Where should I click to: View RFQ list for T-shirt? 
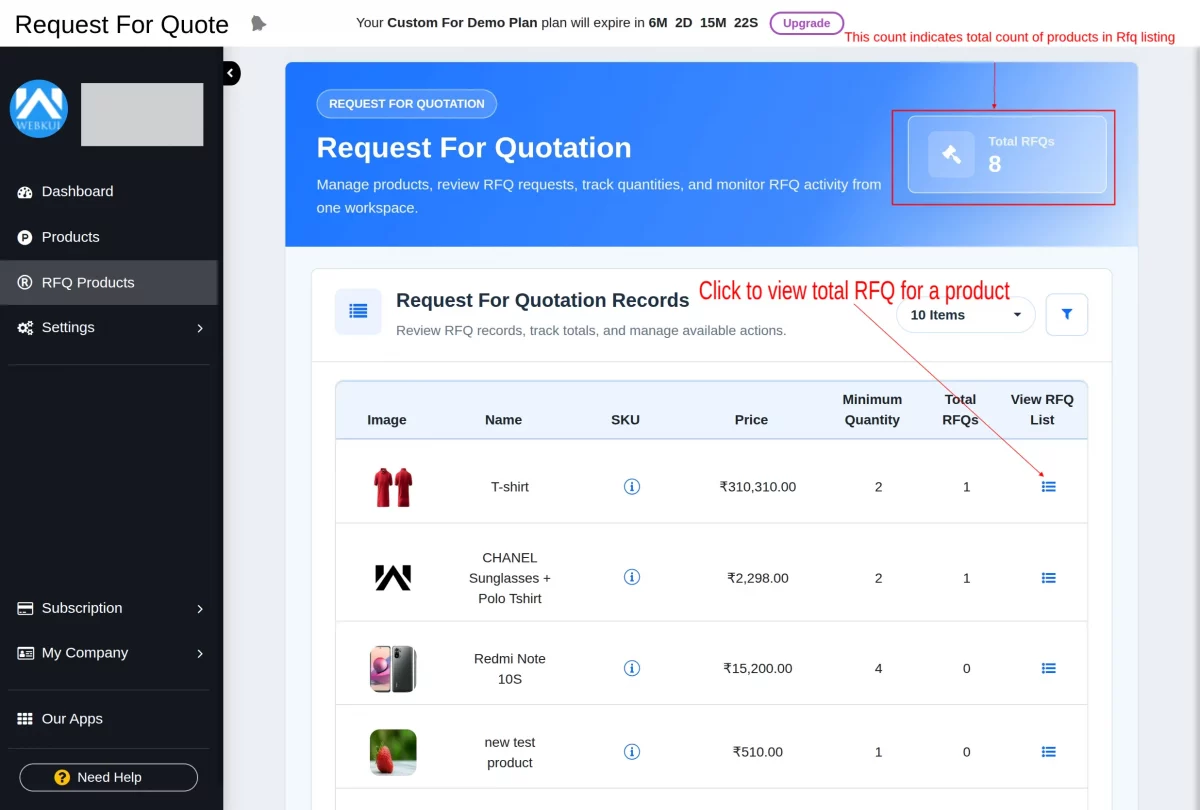(1049, 487)
